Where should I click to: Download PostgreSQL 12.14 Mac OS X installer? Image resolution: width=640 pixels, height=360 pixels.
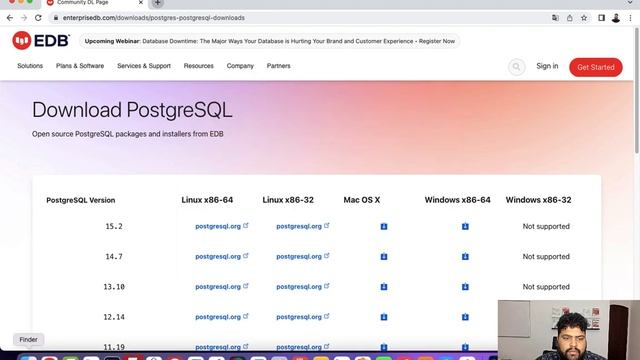tap(384, 317)
